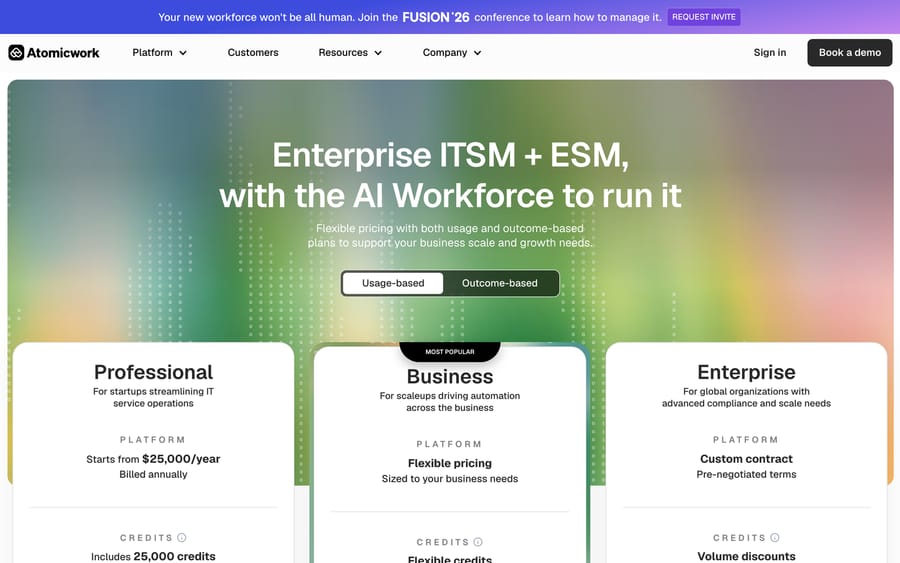This screenshot has width=900, height=563.
Task: Select the Professional plan heading
Action: (153, 372)
